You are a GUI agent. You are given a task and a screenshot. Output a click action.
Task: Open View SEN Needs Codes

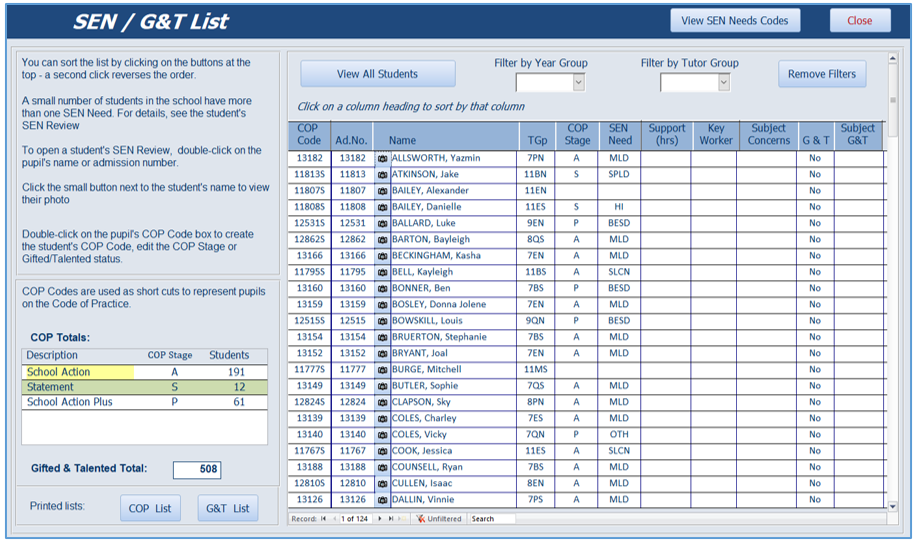point(735,21)
